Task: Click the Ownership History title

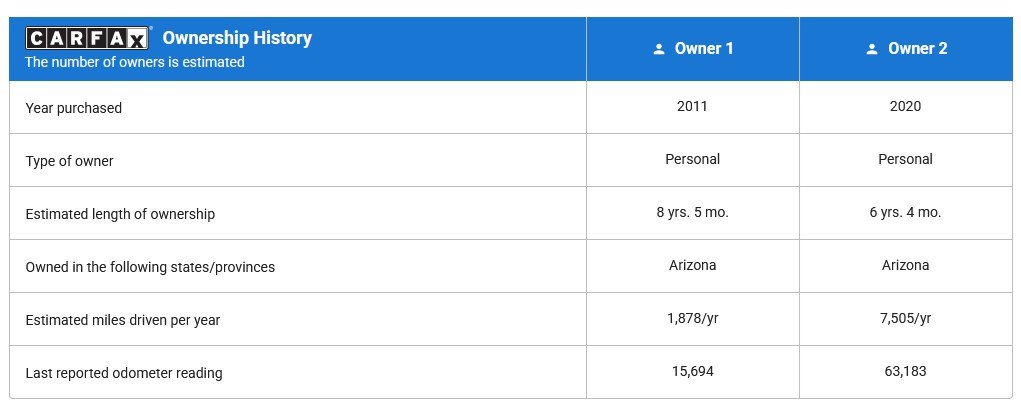Action: [237, 38]
